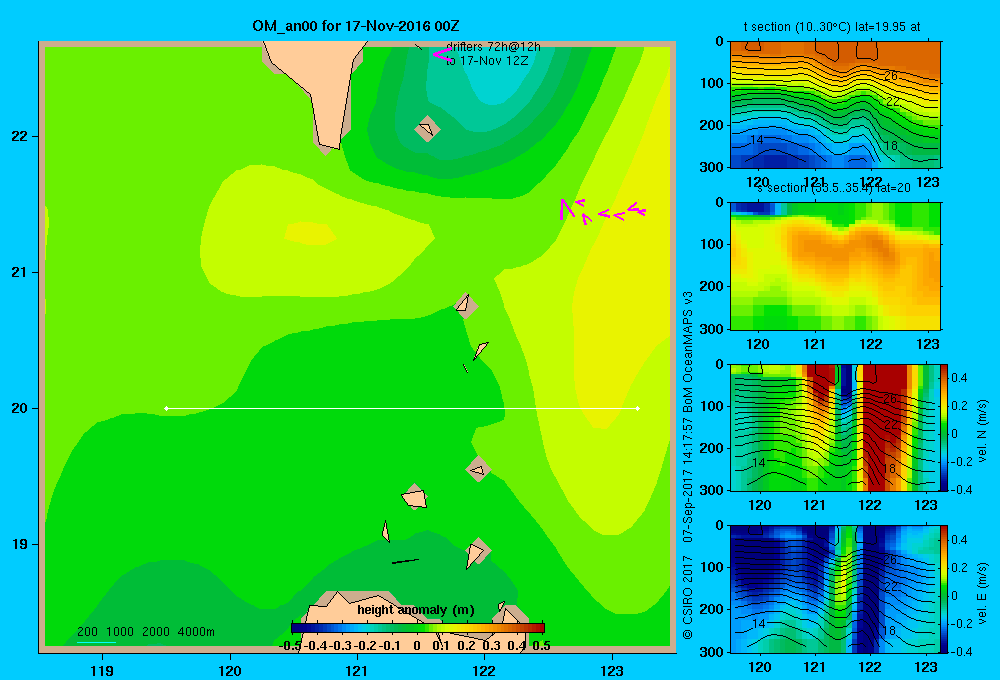This screenshot has width=1000, height=680.
Task: Click the "to 17-Nov 12Z" text
Action: click(487, 61)
